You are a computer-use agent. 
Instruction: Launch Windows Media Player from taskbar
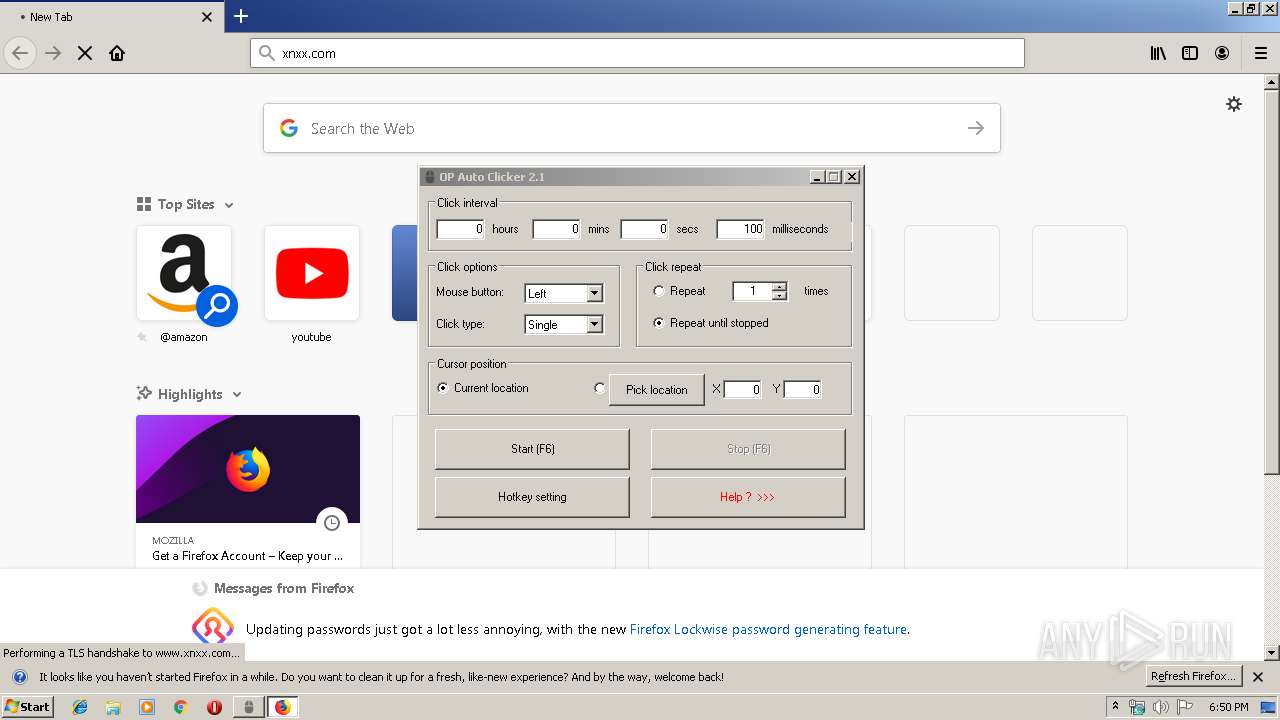pyautogui.click(x=147, y=707)
